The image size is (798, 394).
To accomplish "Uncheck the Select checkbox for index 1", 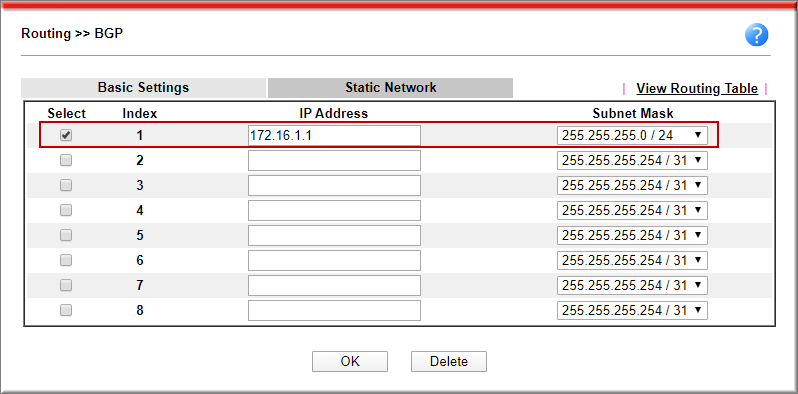I will click(x=66, y=135).
